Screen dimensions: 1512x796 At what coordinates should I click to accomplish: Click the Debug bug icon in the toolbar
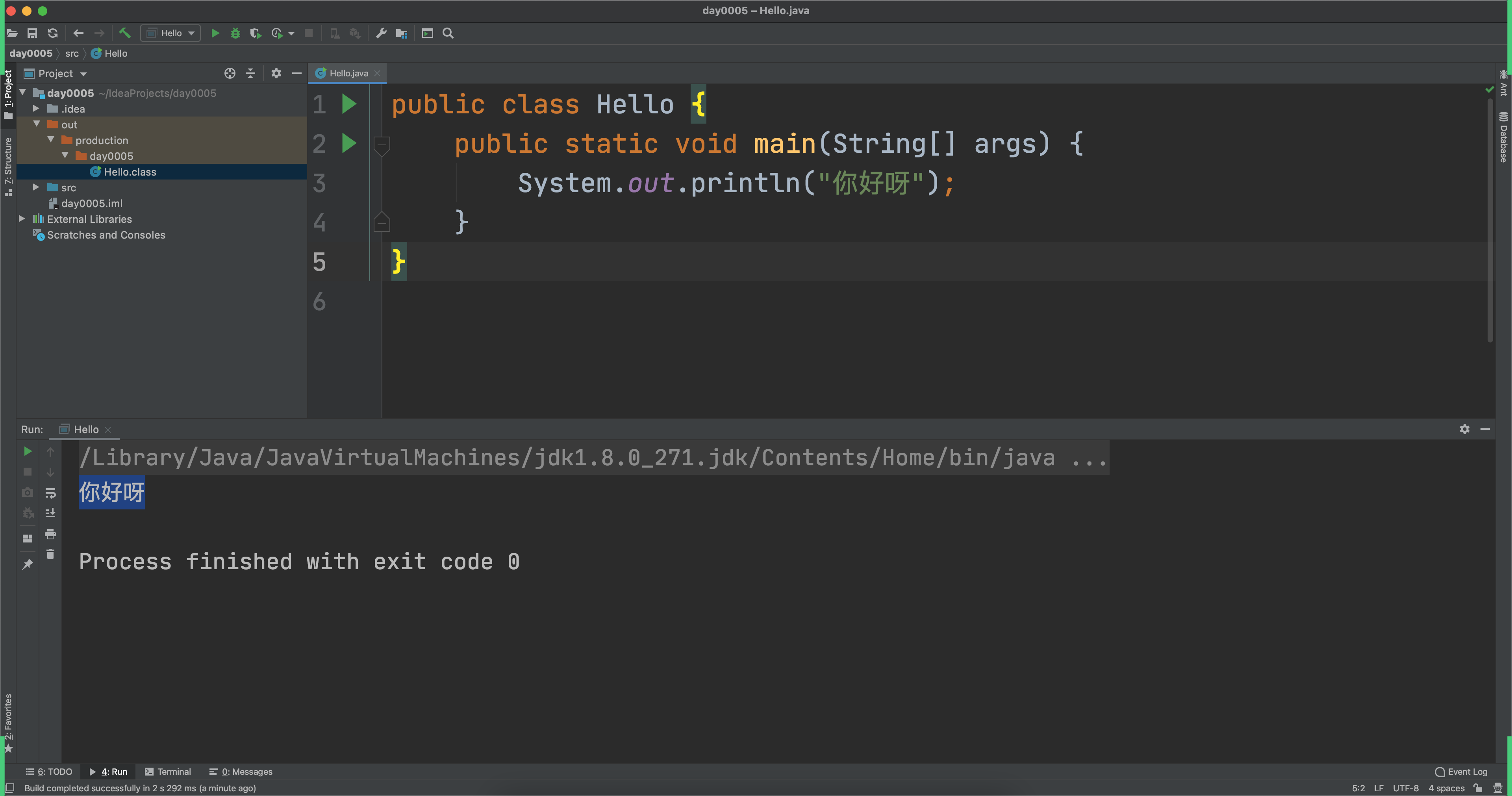(x=235, y=33)
